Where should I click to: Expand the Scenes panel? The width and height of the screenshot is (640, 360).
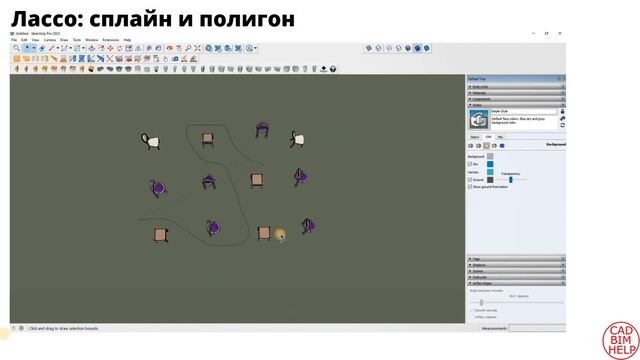point(516,271)
